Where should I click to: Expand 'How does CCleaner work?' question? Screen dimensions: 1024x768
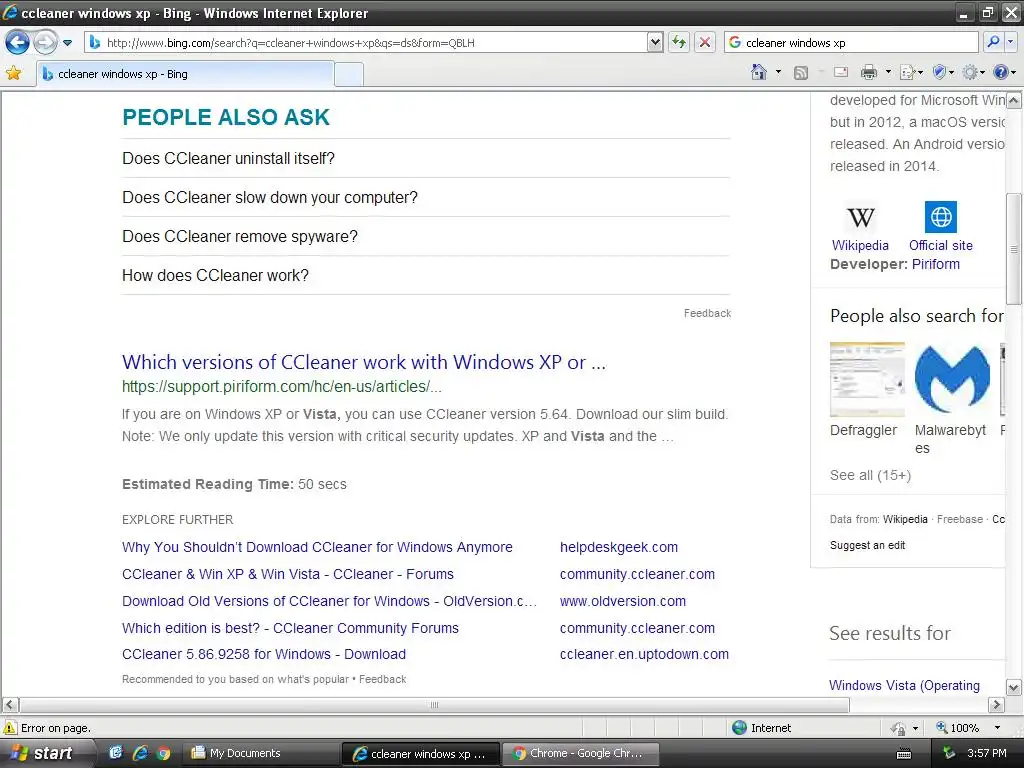(x=426, y=276)
